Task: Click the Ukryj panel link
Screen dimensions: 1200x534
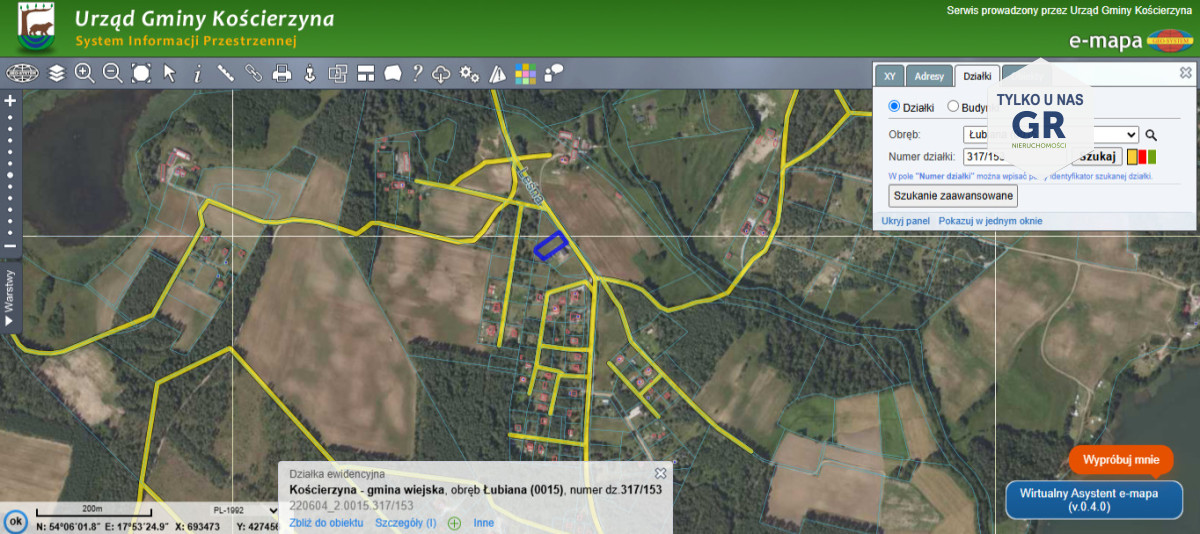Action: click(x=906, y=220)
